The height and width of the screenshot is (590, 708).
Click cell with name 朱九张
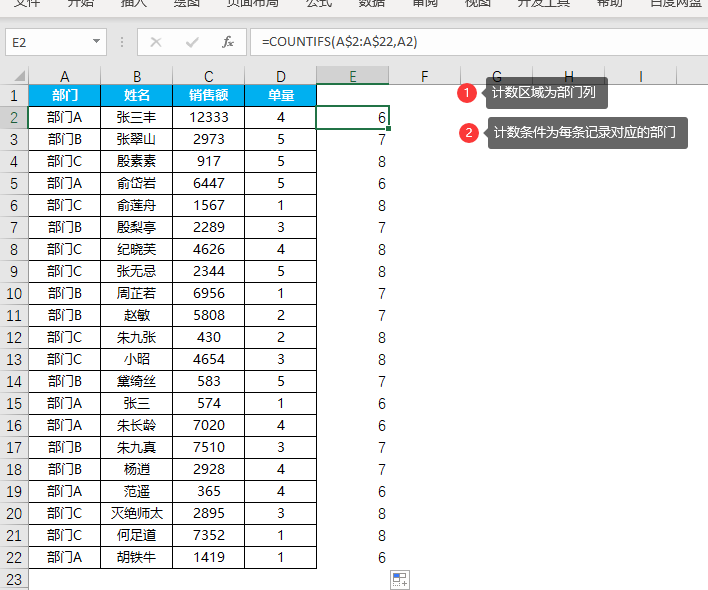(136, 337)
